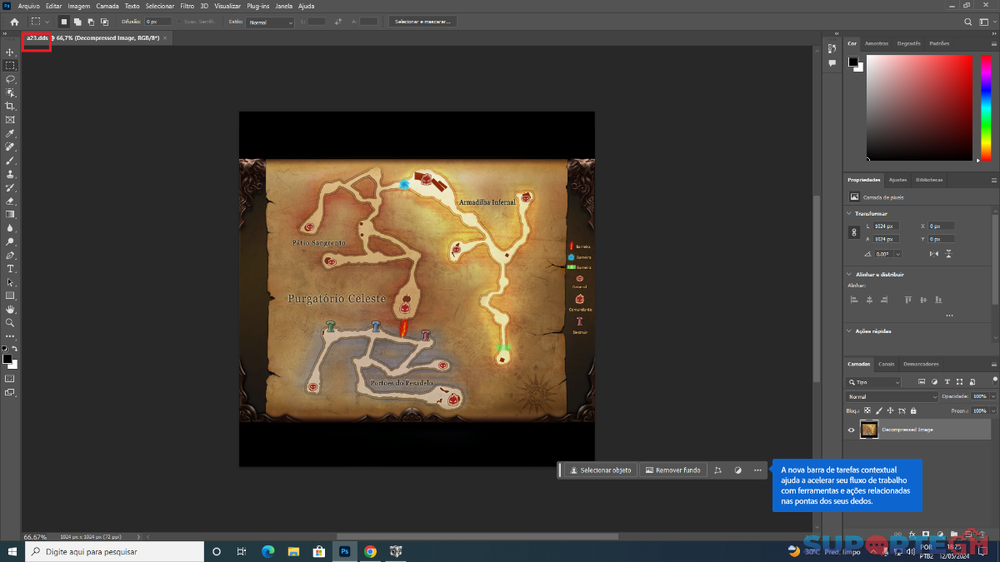The image size is (1000, 562).
Task: Click the Selecionar objeto button
Action: tap(600, 470)
